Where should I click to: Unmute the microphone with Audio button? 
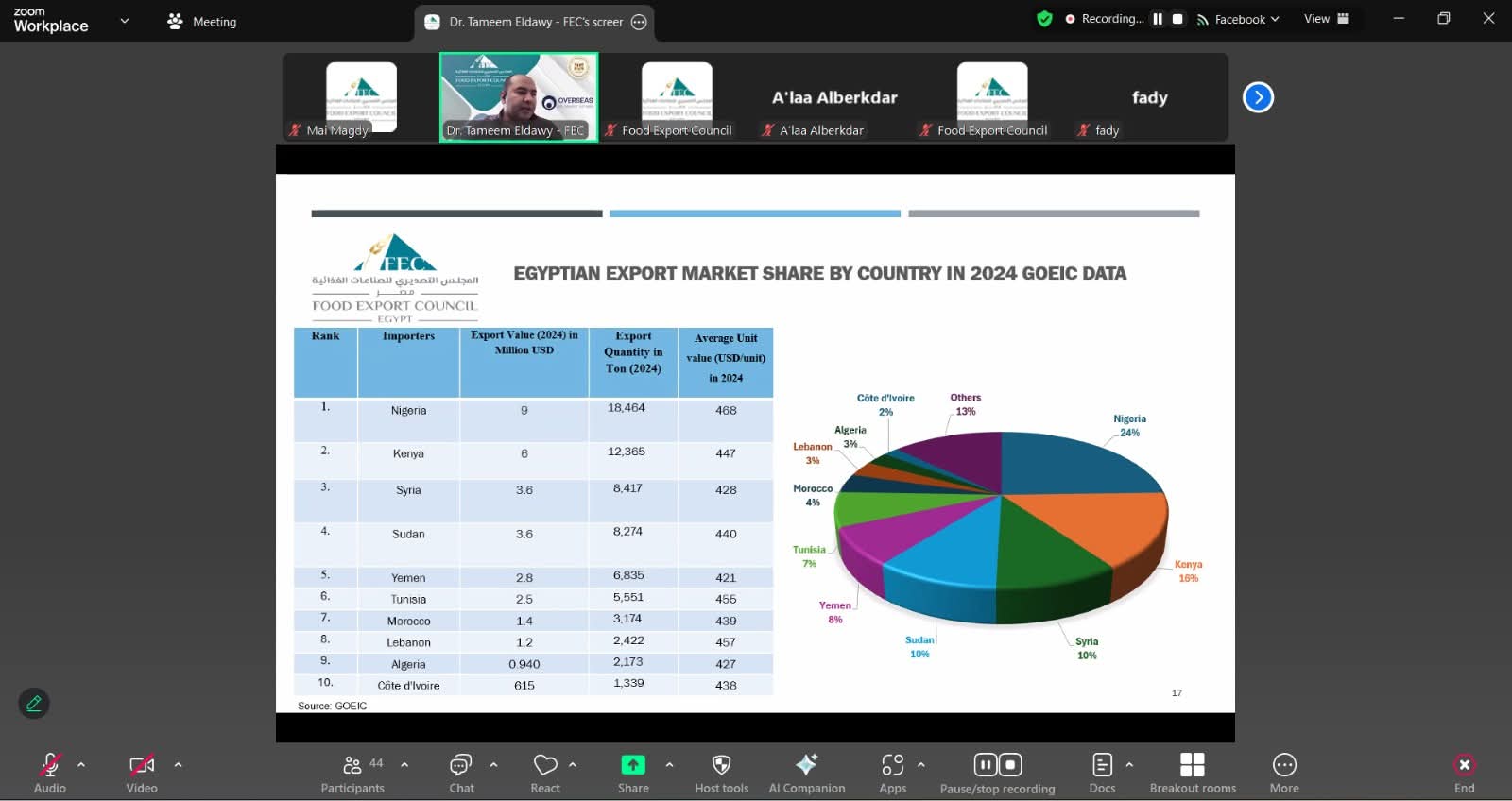point(50,773)
